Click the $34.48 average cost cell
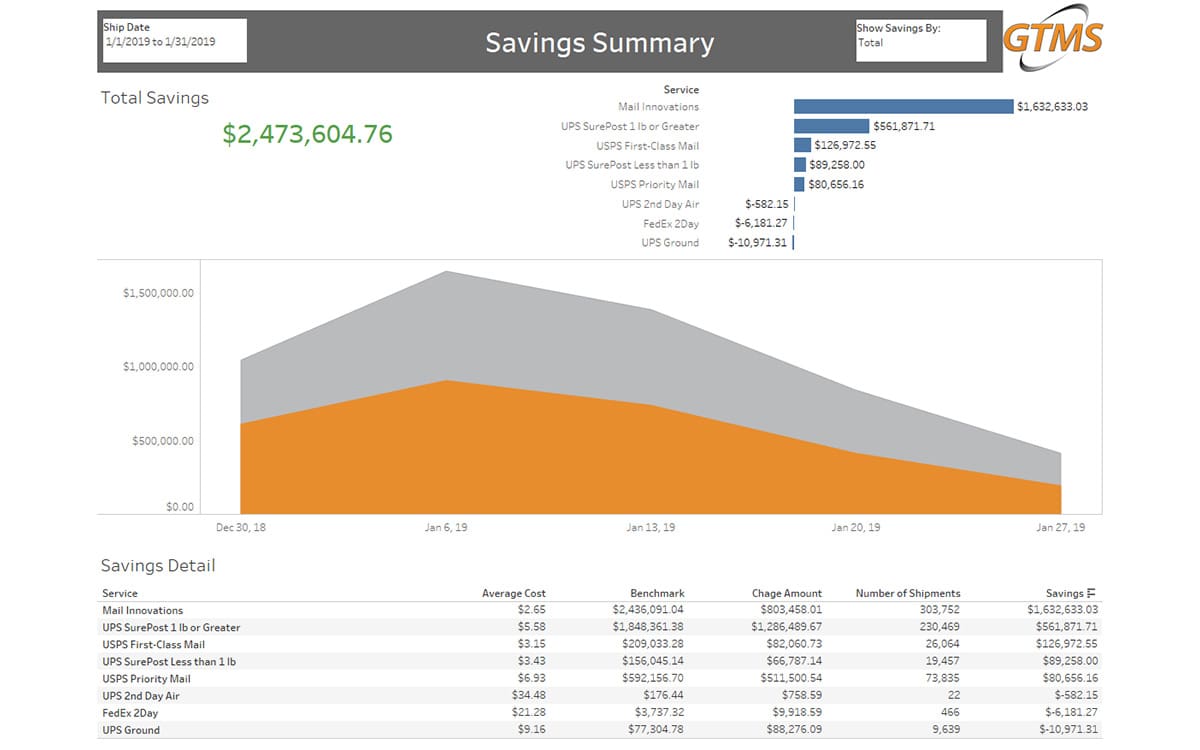Viewport: 1200px width, 750px height. (530, 695)
